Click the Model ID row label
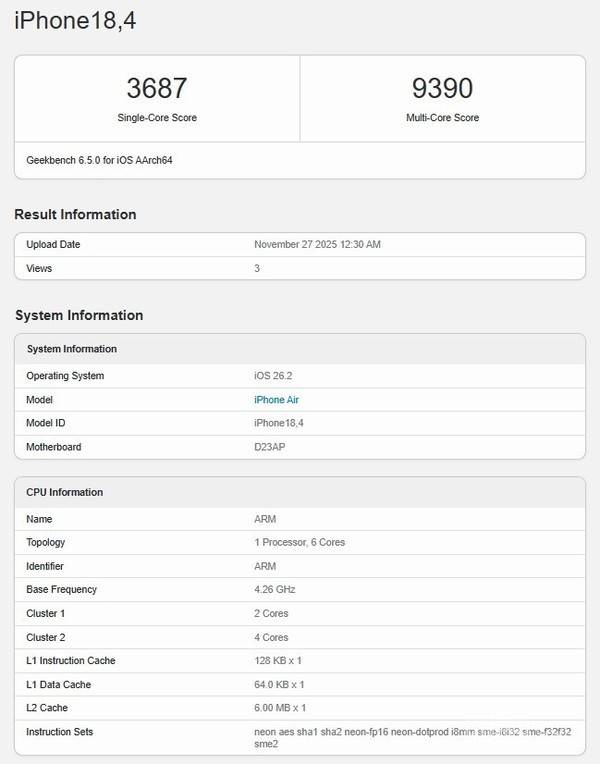Screen dimensions: 600x764 [x=46, y=423]
